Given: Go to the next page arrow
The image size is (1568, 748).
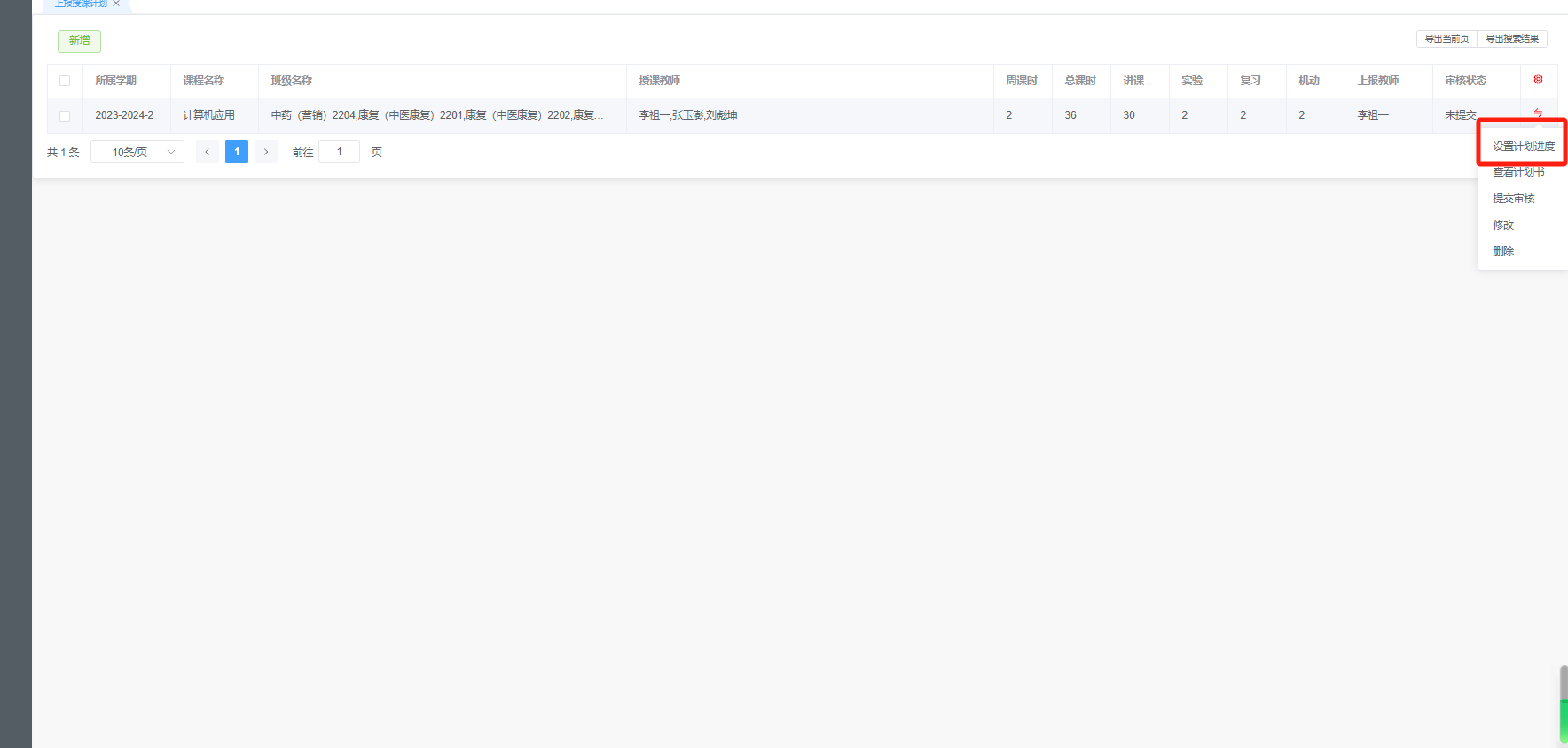Looking at the screenshot, I should pos(266,152).
